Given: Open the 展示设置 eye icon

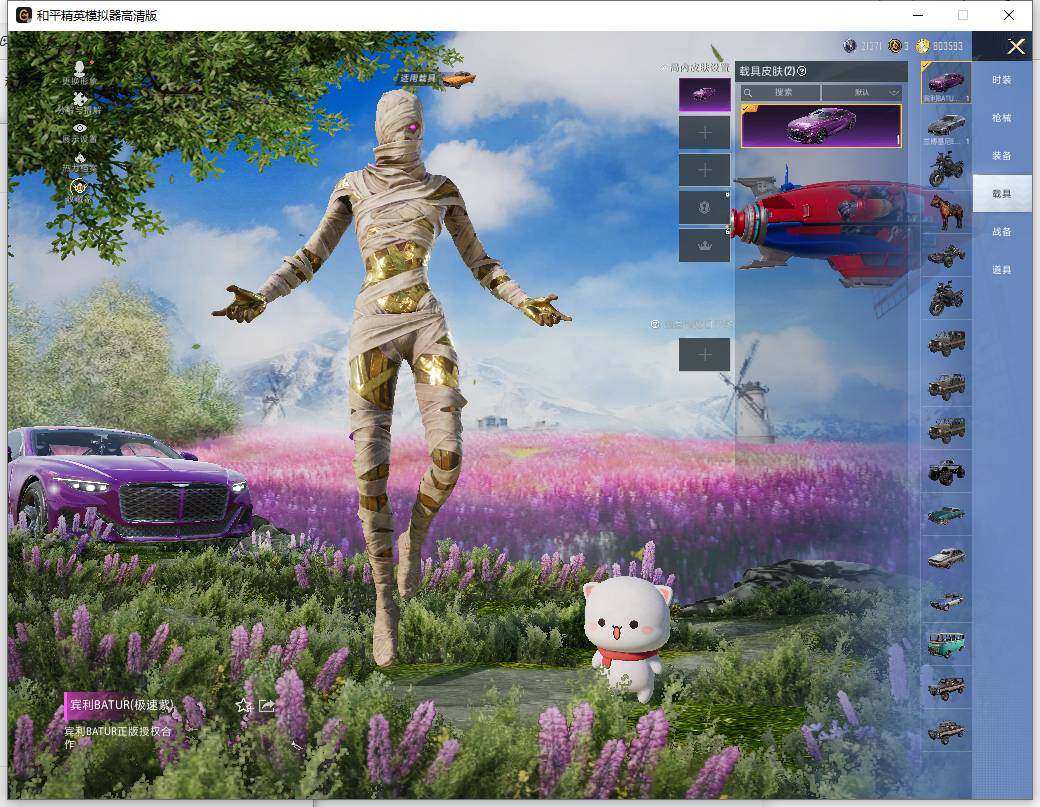Looking at the screenshot, I should tap(80, 129).
